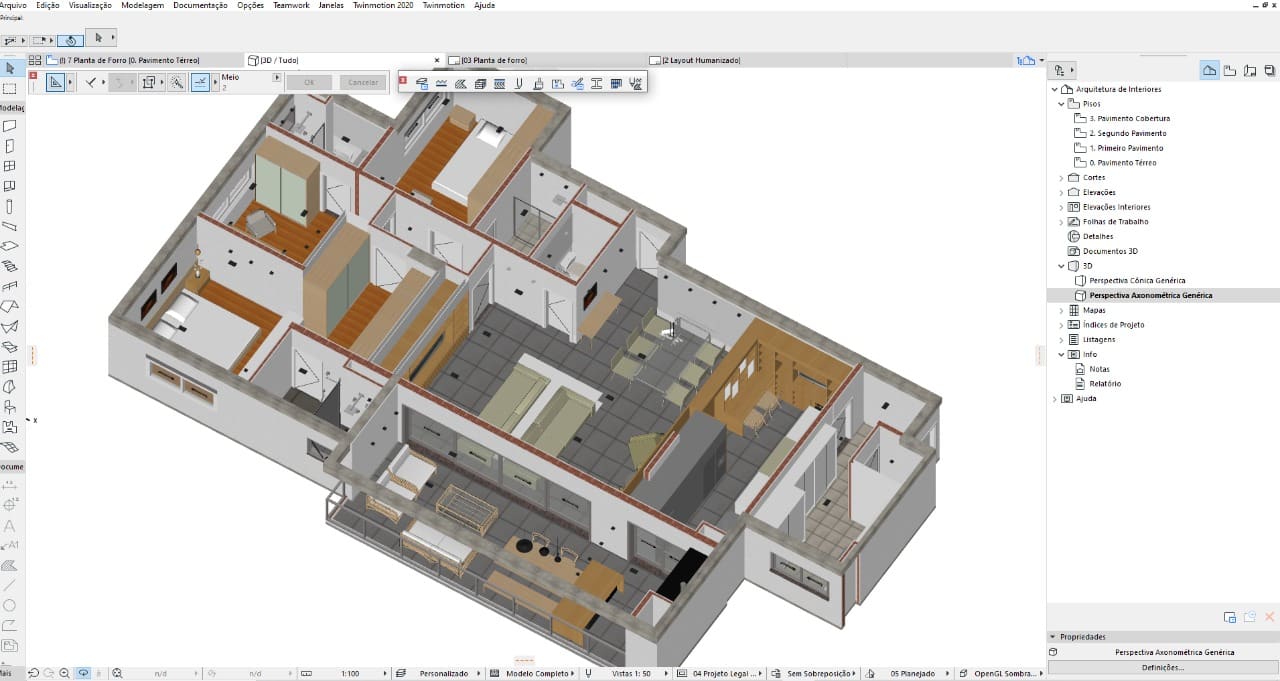Select the Marquee tool below the Arrow tool
1280x681 pixels.
click(x=11, y=90)
